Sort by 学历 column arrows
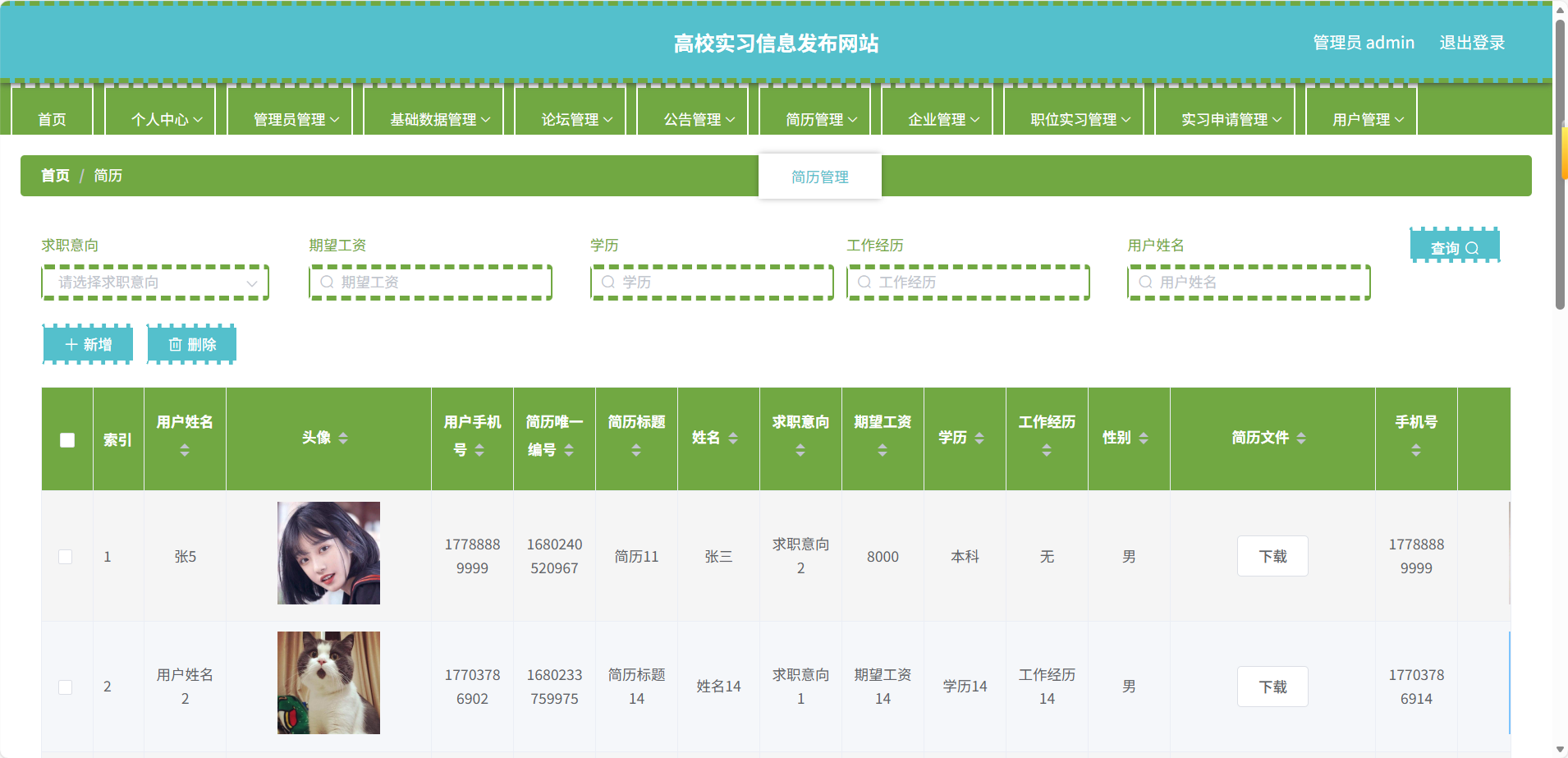 point(979,439)
